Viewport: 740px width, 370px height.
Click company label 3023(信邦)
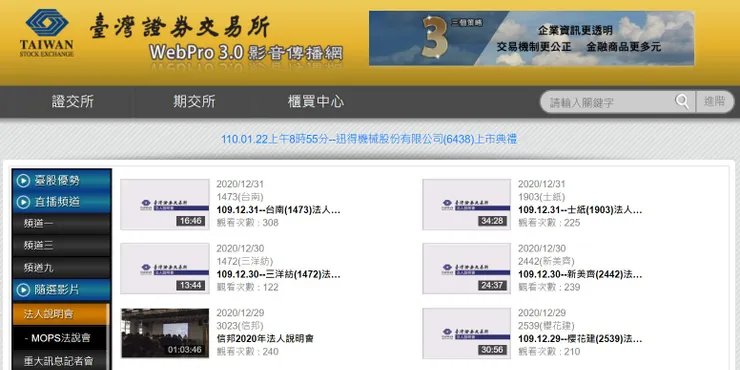click(x=240, y=326)
